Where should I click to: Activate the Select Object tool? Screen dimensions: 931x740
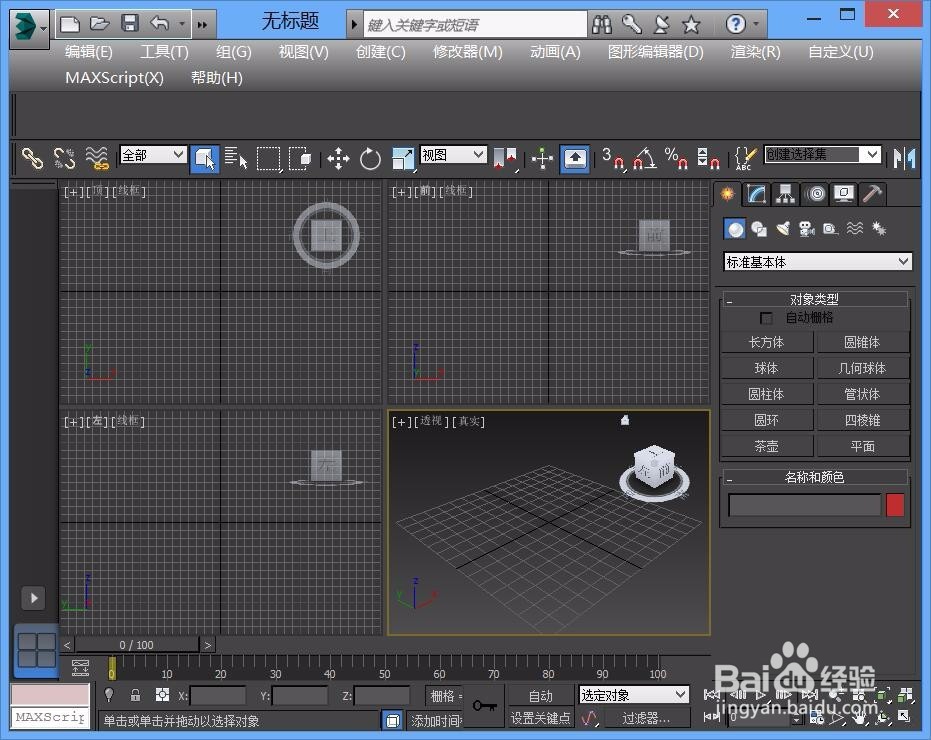[205, 159]
